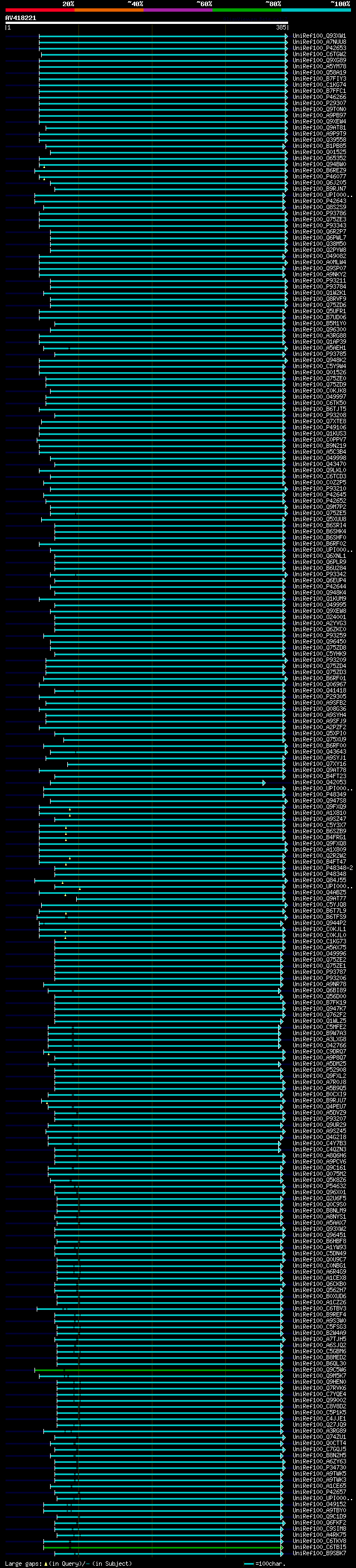Select the hit label UniRef100_Q93XW1
The image size is (356, 1568).
click(319, 36)
